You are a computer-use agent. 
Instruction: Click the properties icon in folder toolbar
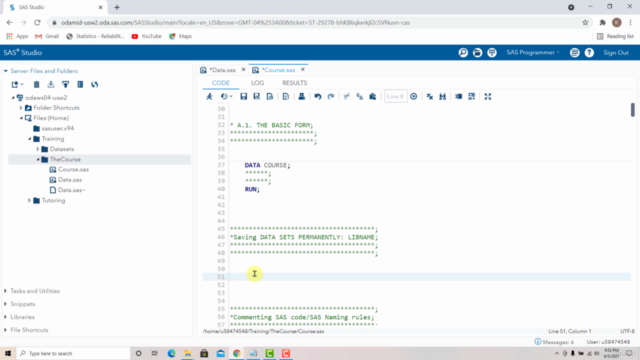pyautogui.click(x=80, y=84)
